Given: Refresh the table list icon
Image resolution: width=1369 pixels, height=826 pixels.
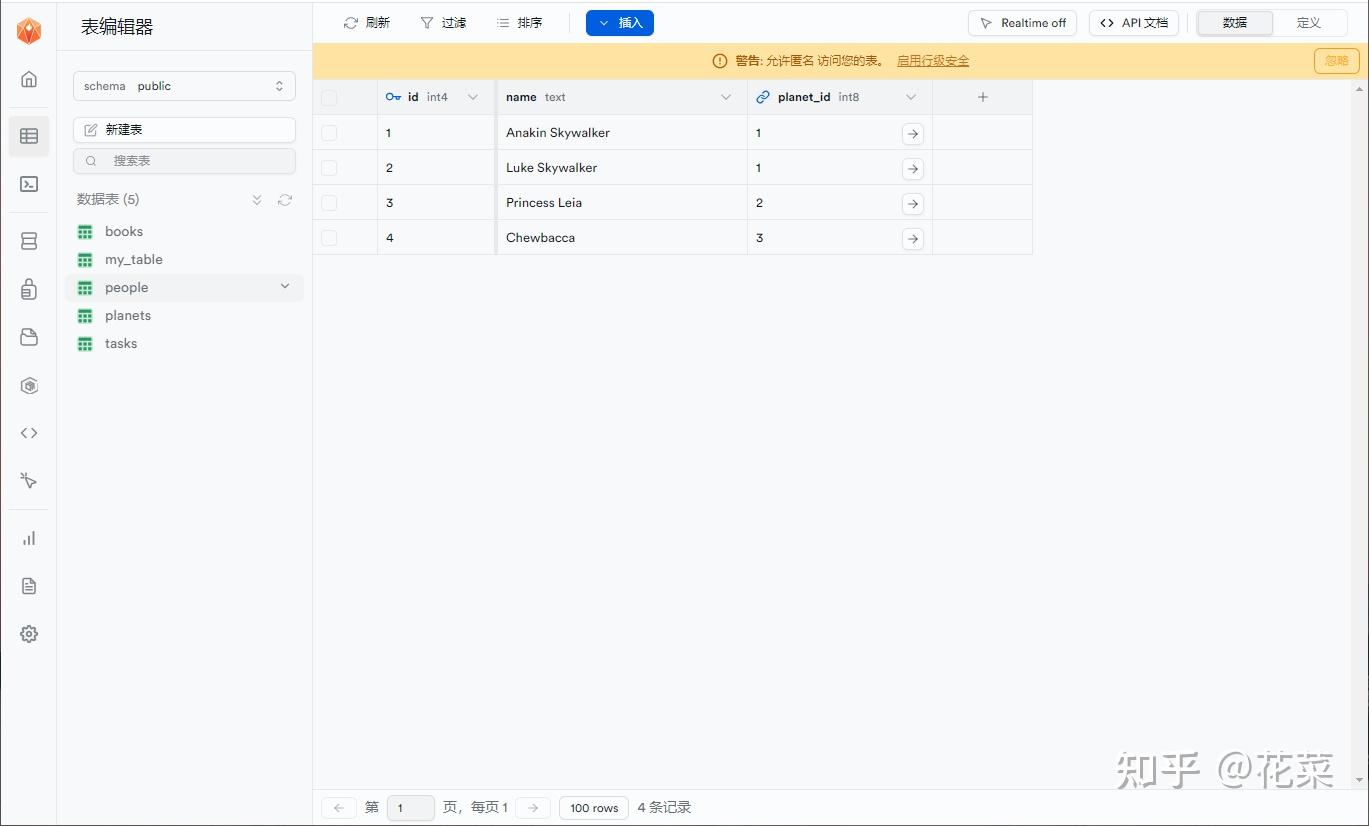Looking at the screenshot, I should (285, 200).
